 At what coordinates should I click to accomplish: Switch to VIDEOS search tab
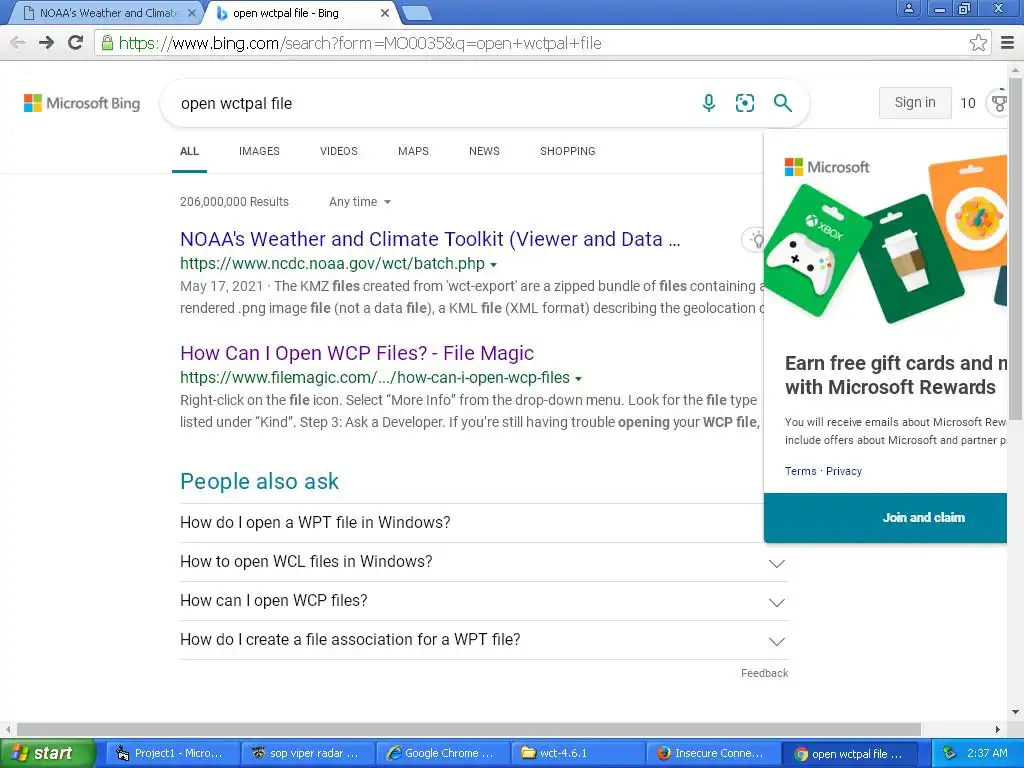coord(339,152)
